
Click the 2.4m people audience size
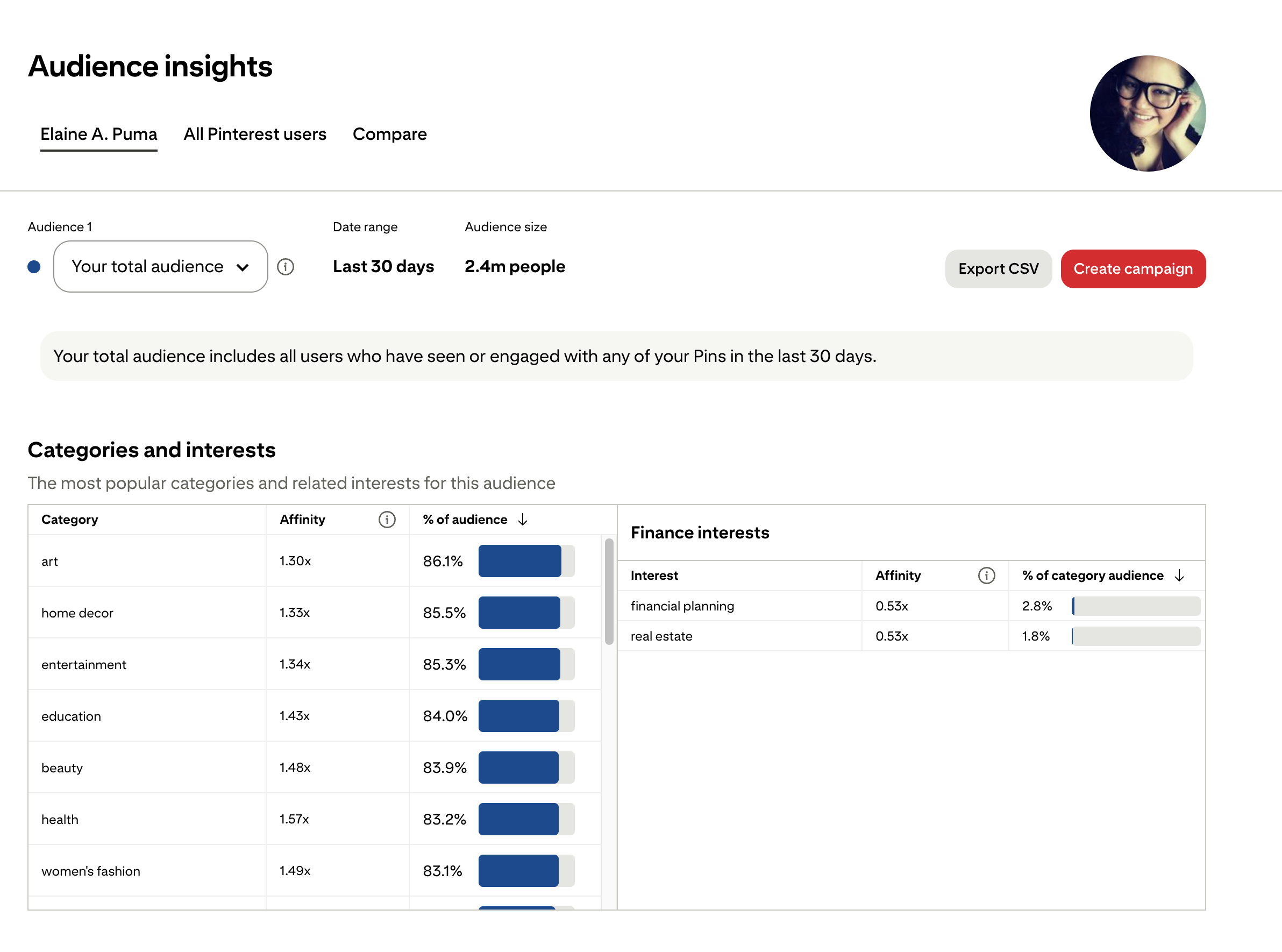tap(515, 267)
